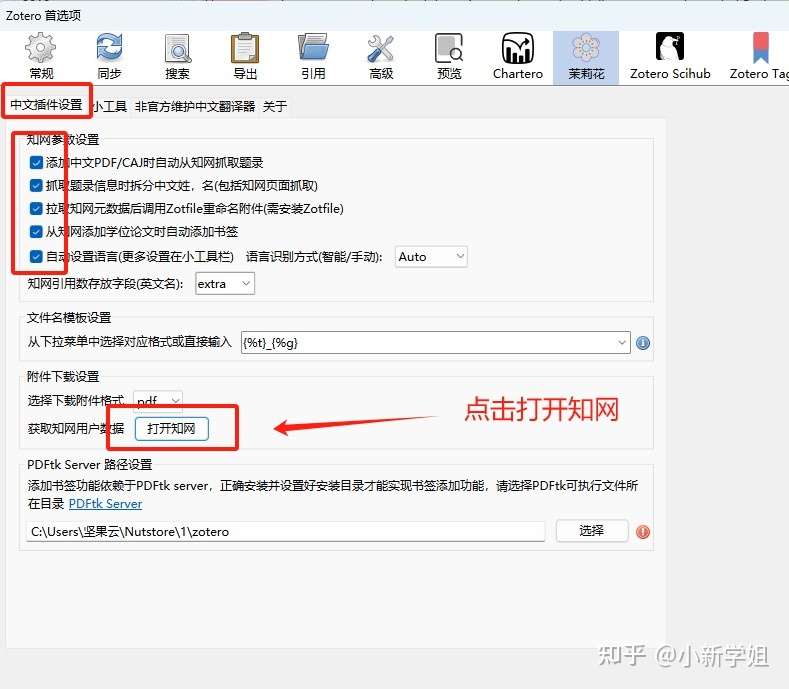Click the 附件下载设置 section heading
The image size is (789, 689).
coord(63,376)
